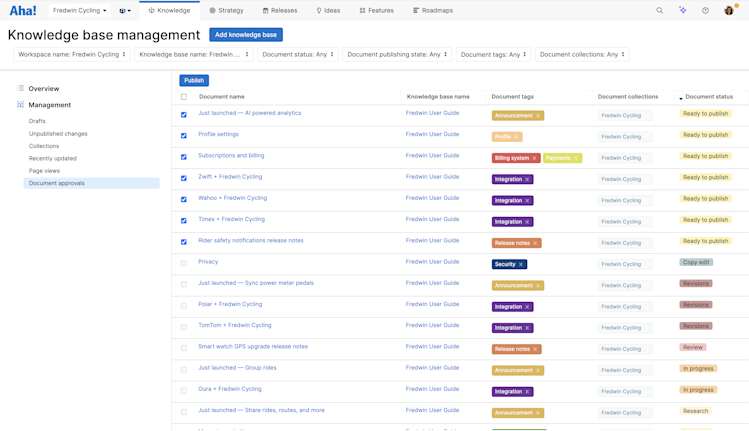This screenshot has width=749, height=431.
Task: Remove Release notes tag on Rider safety row
Action: click(x=535, y=243)
